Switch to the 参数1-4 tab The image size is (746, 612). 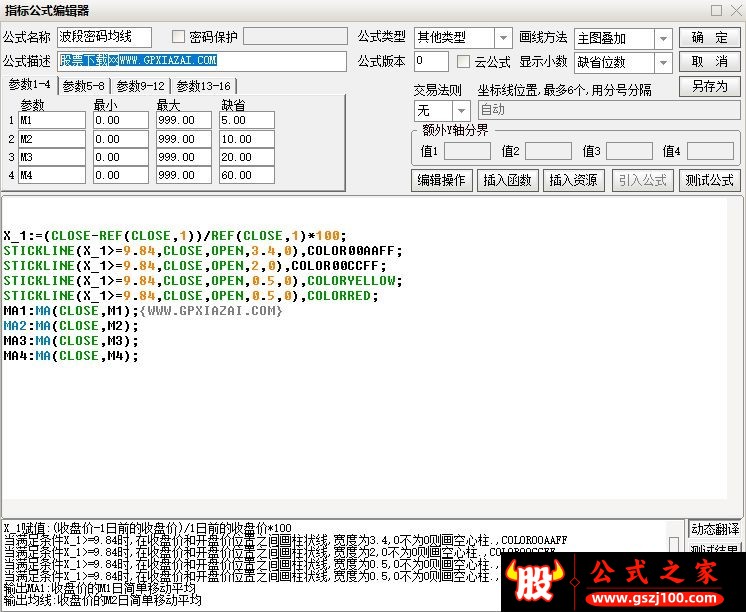[29, 85]
